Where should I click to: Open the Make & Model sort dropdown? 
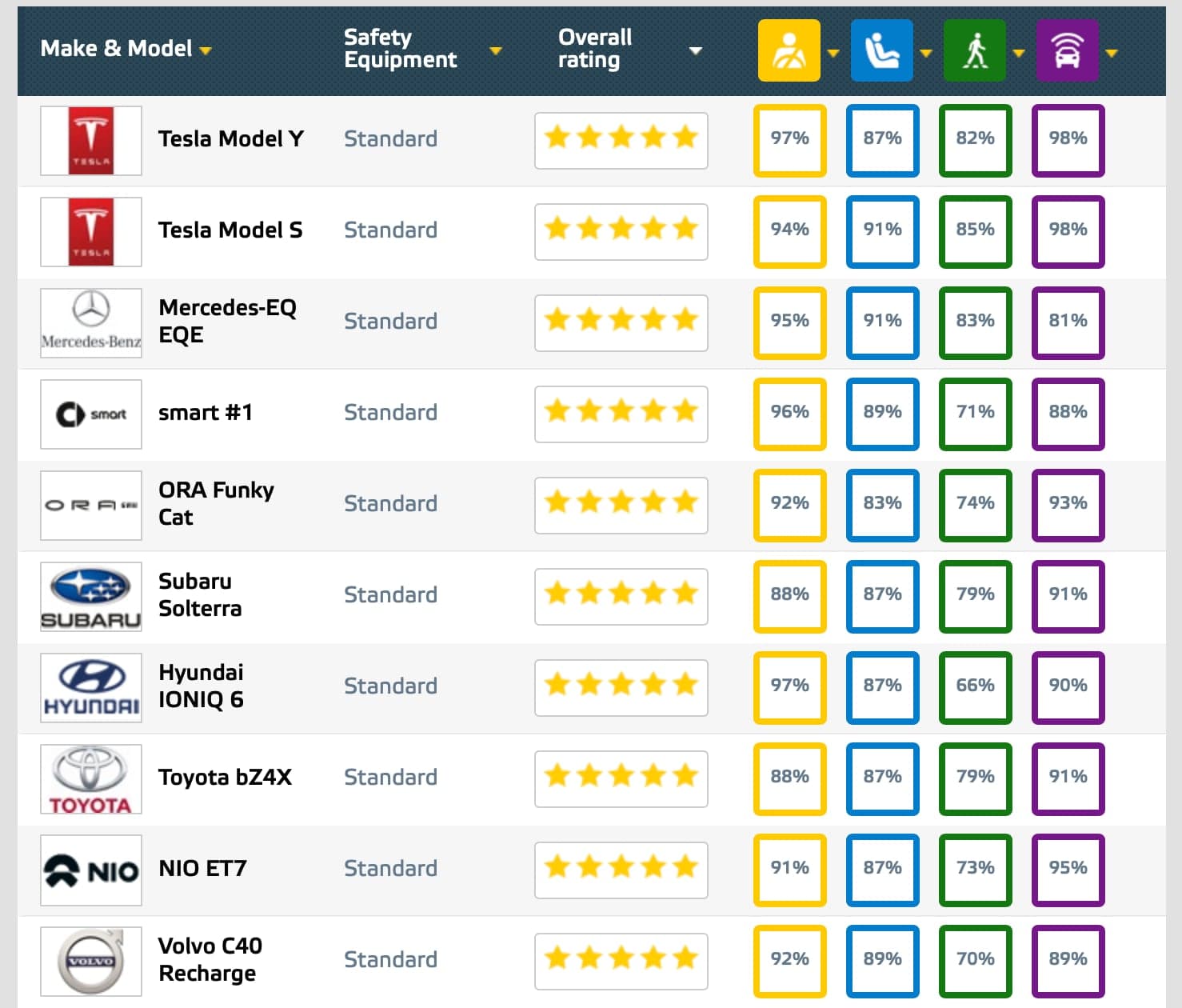pyautogui.click(x=206, y=50)
